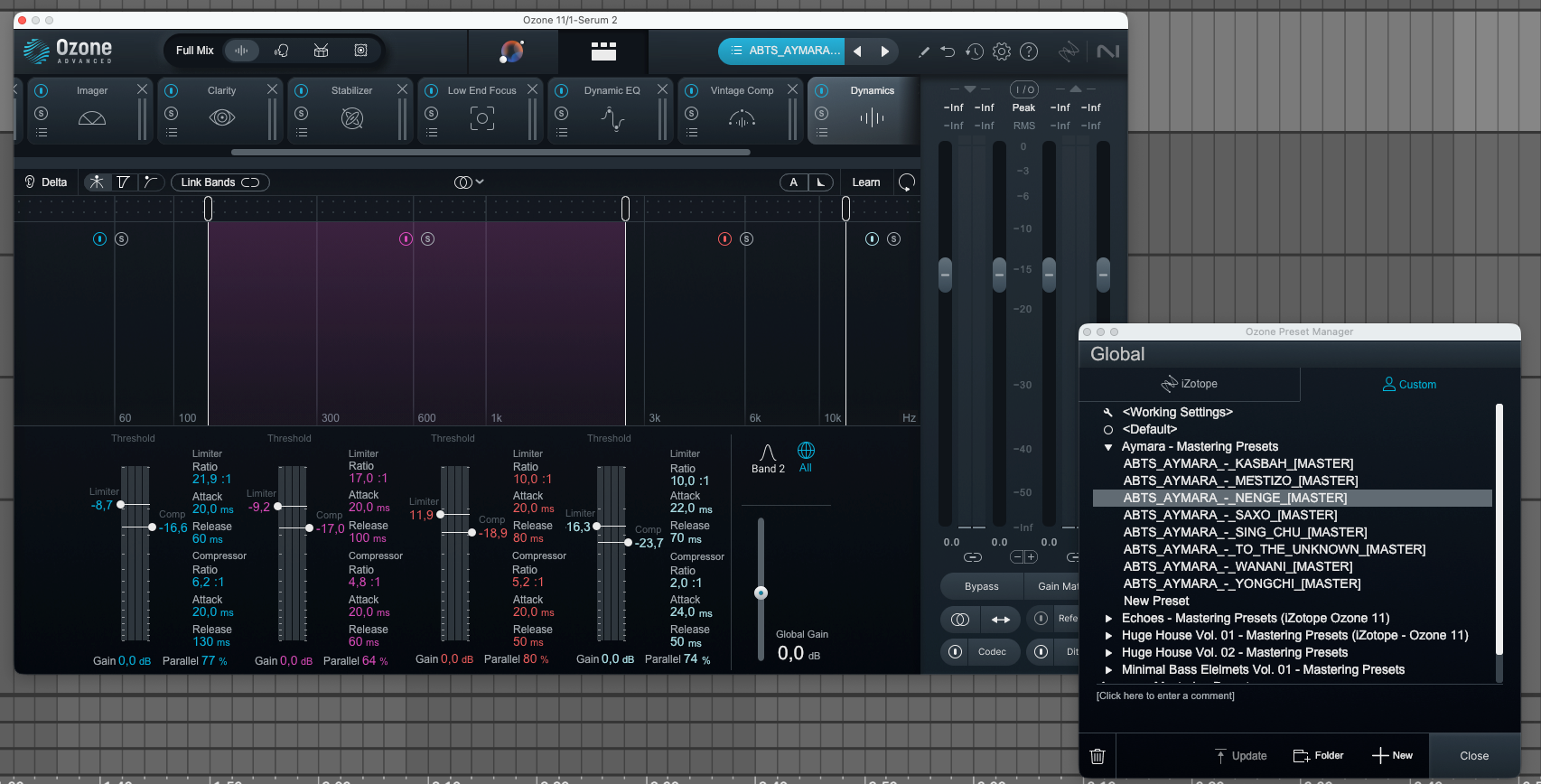Collapse Aymara - Mastering Presets folder
Screen dimensions: 1541x784
tap(1108, 447)
